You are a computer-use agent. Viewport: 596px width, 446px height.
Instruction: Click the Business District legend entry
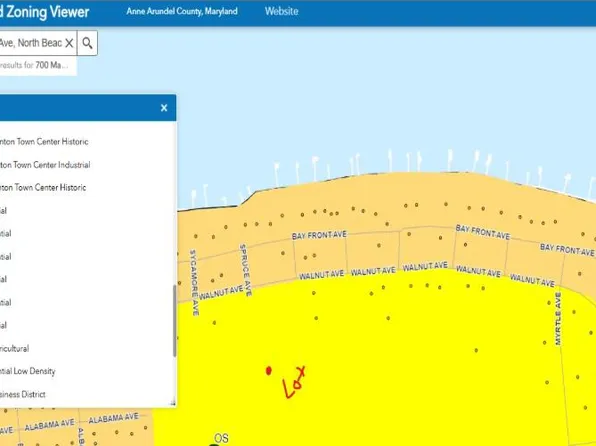23,394
